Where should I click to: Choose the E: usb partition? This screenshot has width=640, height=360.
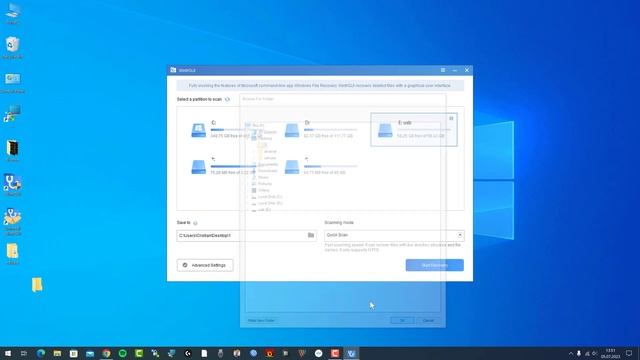[x=414, y=129]
